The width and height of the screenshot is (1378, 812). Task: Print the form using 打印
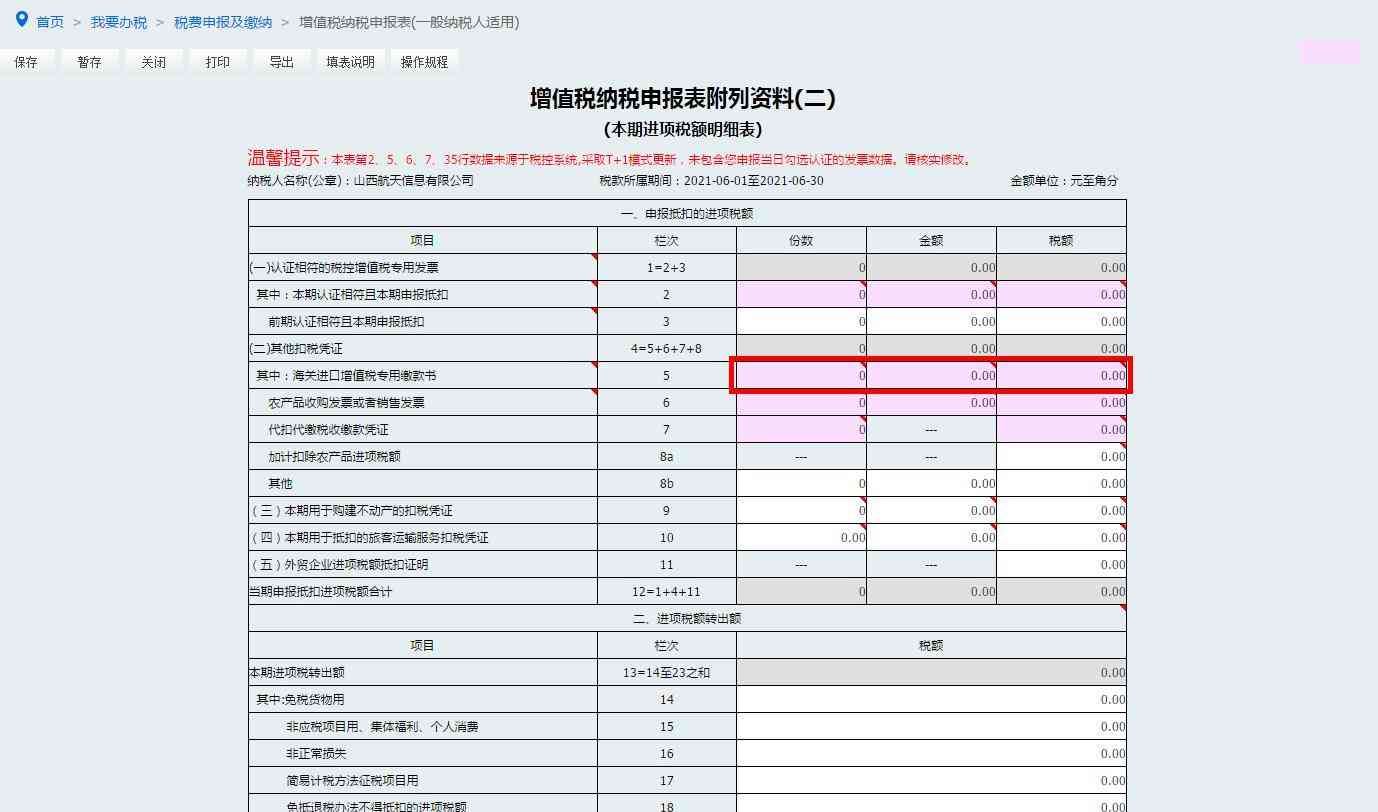click(x=217, y=62)
